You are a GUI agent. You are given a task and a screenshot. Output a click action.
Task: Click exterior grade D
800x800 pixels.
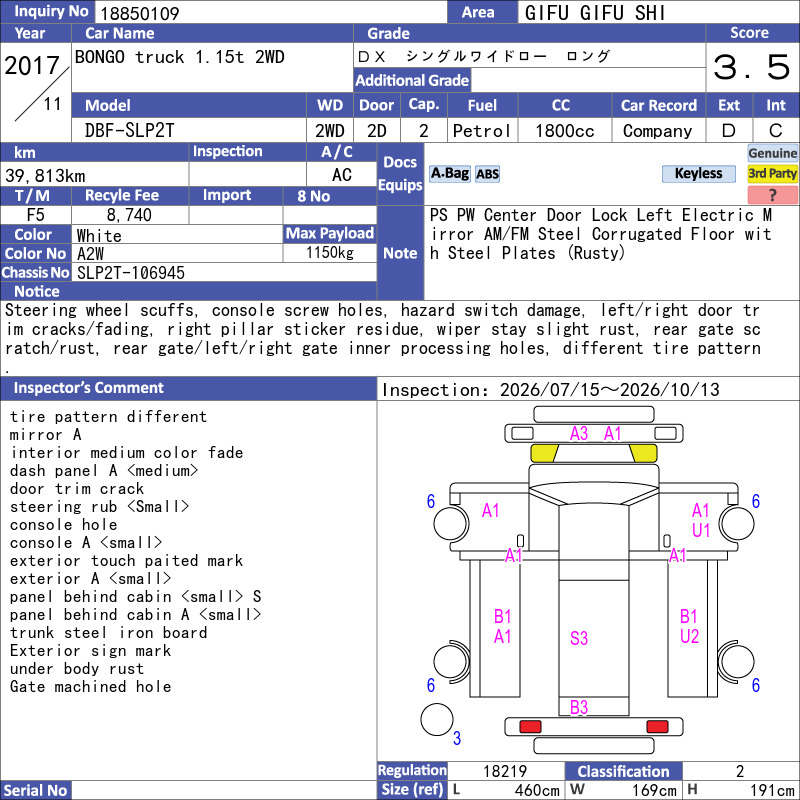click(x=729, y=131)
